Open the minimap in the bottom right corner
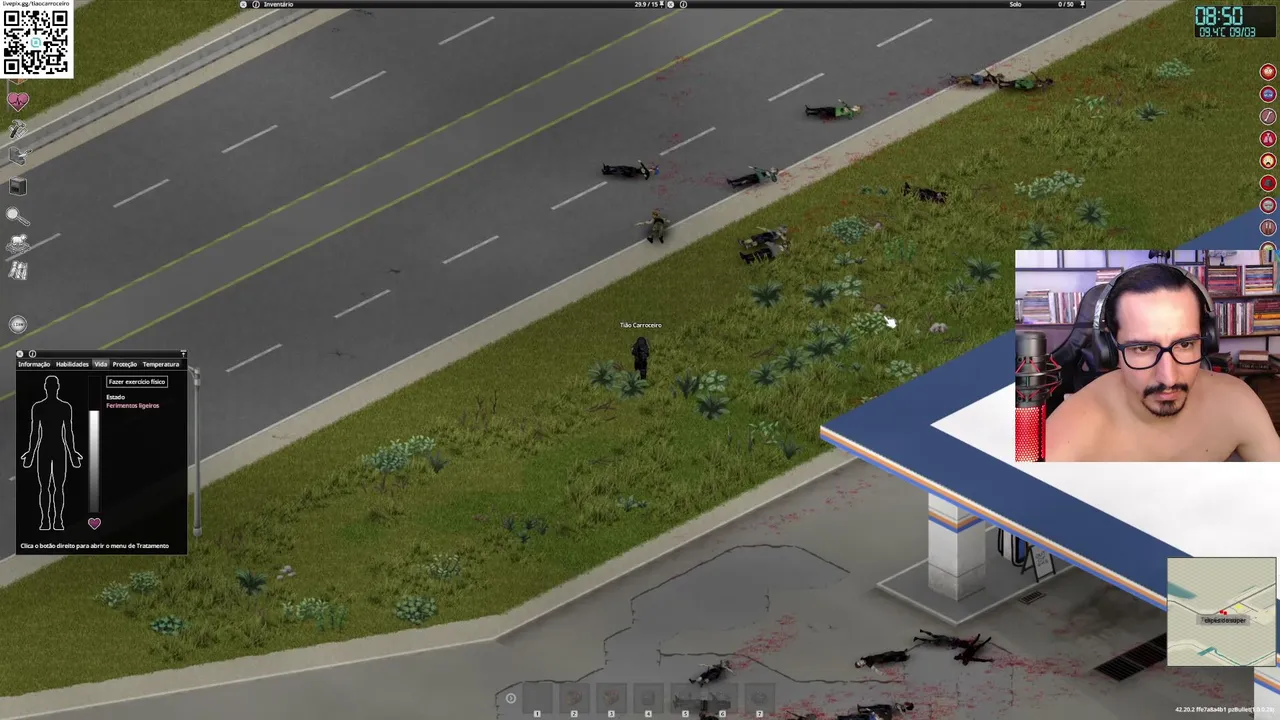Screen dimensions: 1280x720 [1221, 612]
